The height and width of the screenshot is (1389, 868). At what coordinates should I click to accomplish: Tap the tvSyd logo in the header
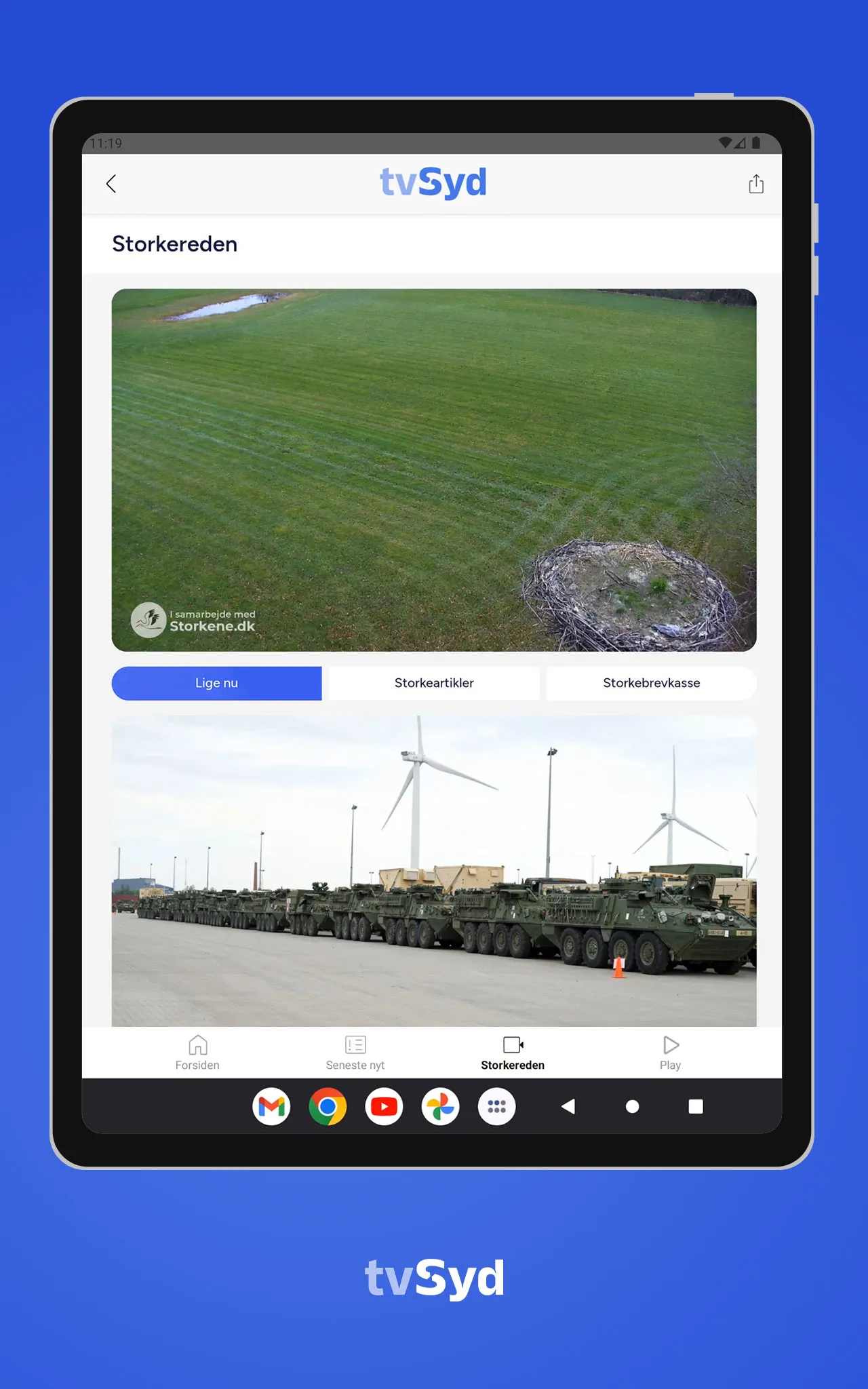[x=433, y=182]
